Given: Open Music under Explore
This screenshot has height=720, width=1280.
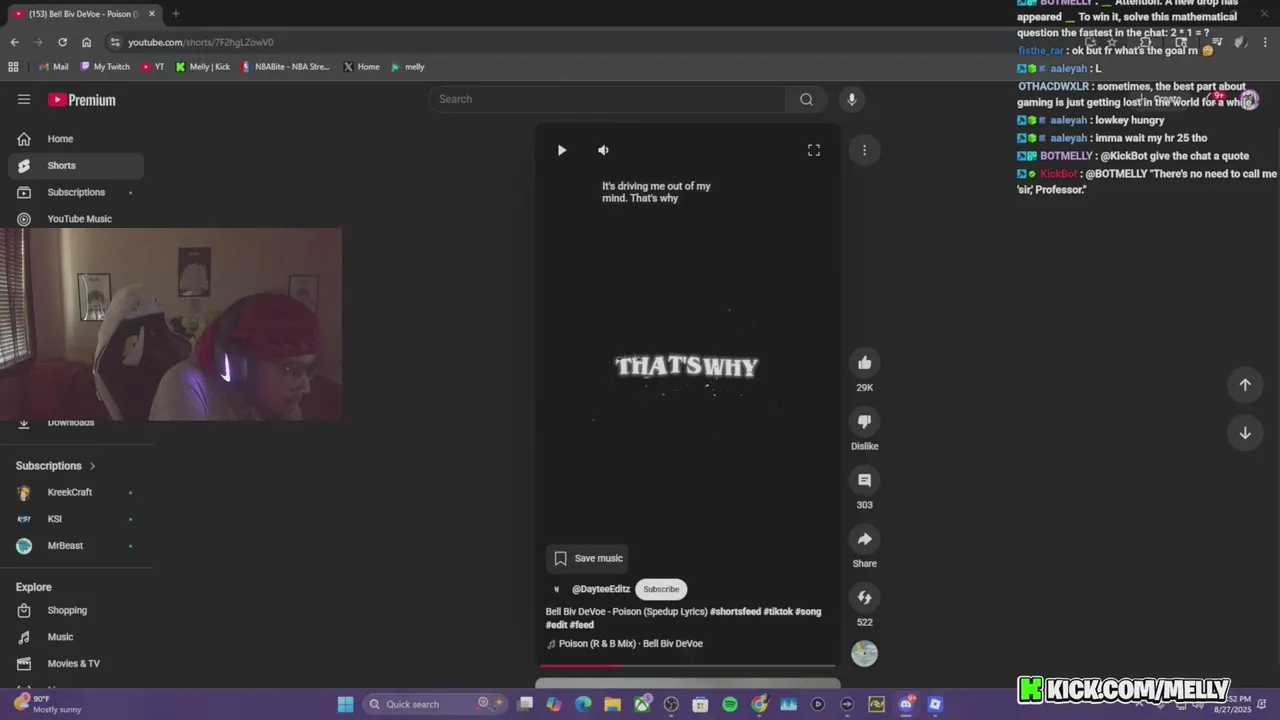Looking at the screenshot, I should point(76,637).
